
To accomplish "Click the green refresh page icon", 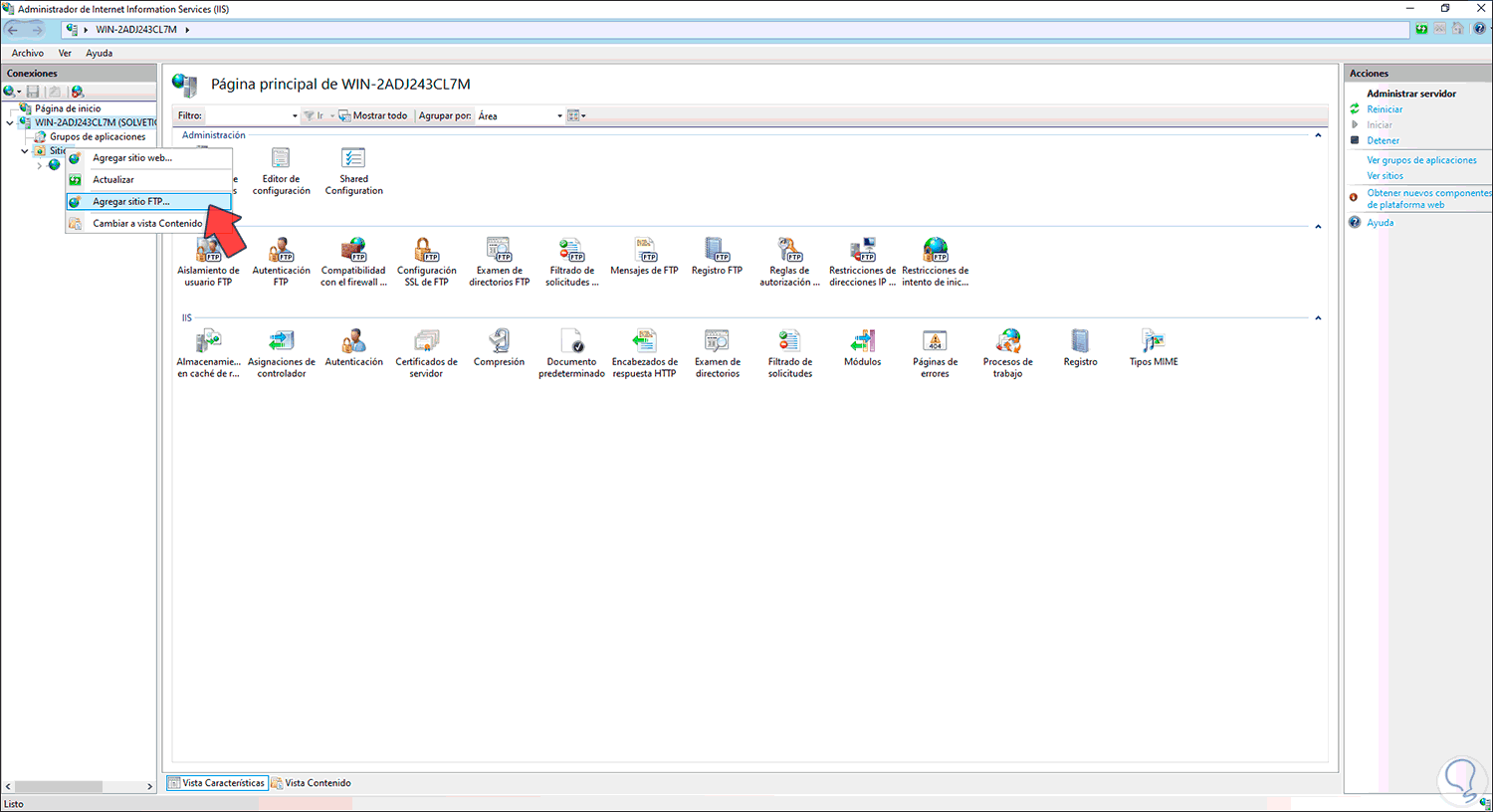I will click(x=1421, y=29).
